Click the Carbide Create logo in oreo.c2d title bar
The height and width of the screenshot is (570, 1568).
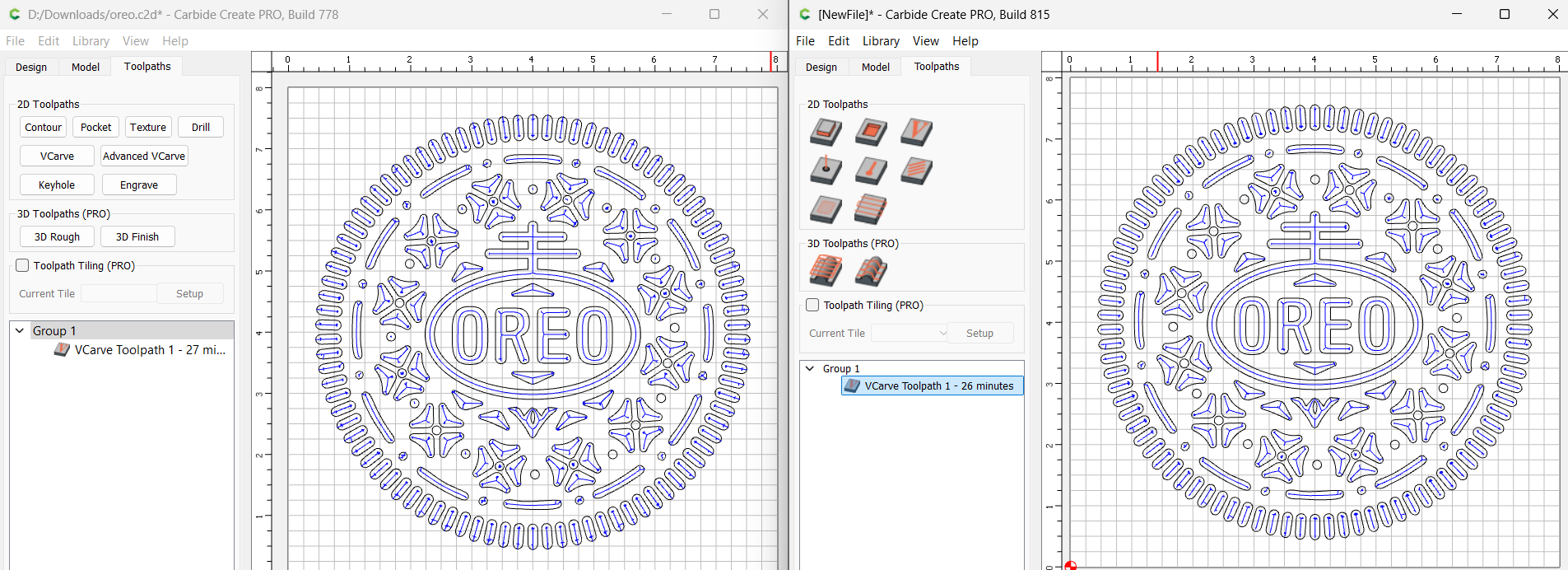[x=15, y=14]
